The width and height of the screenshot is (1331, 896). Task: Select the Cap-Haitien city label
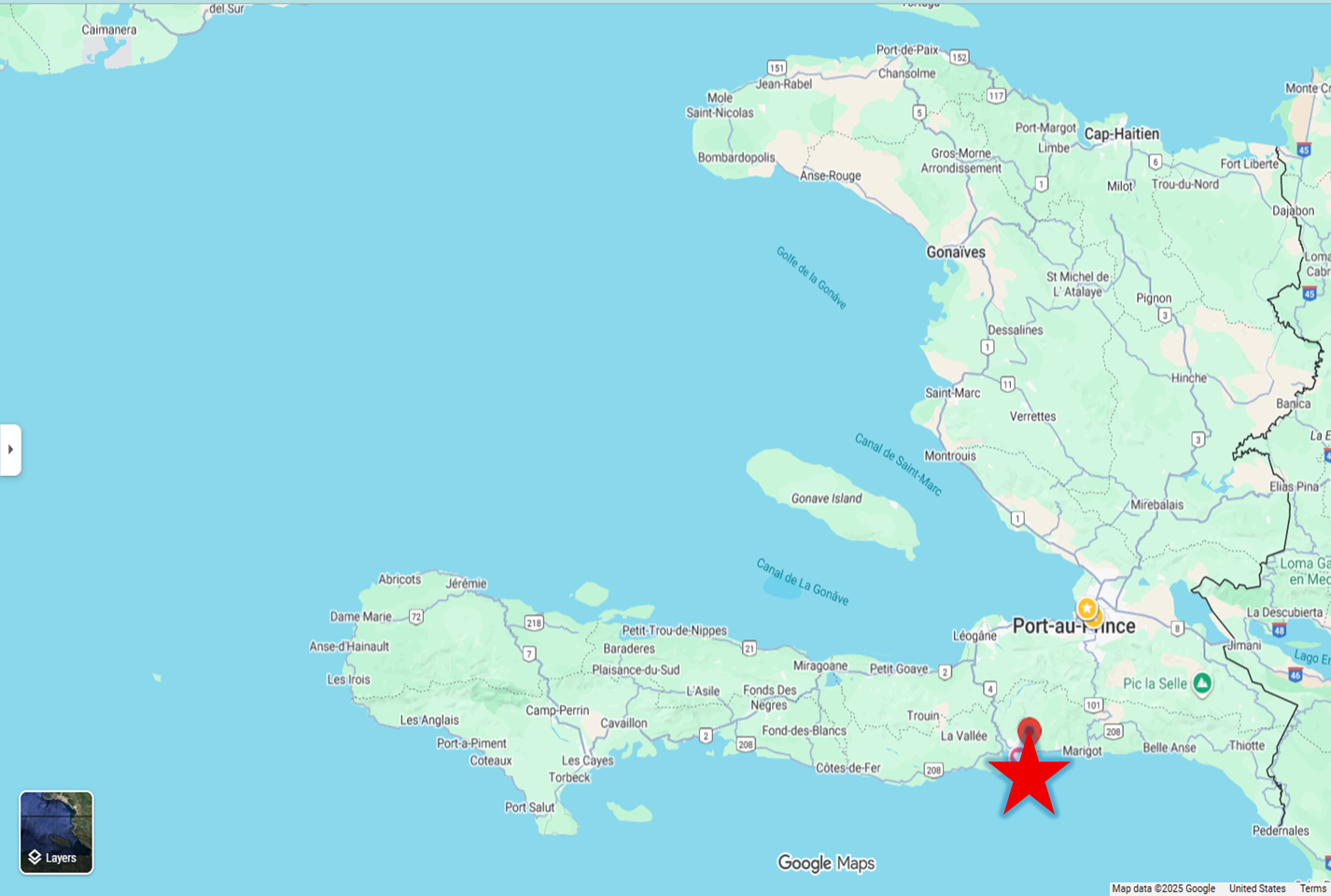[1121, 134]
